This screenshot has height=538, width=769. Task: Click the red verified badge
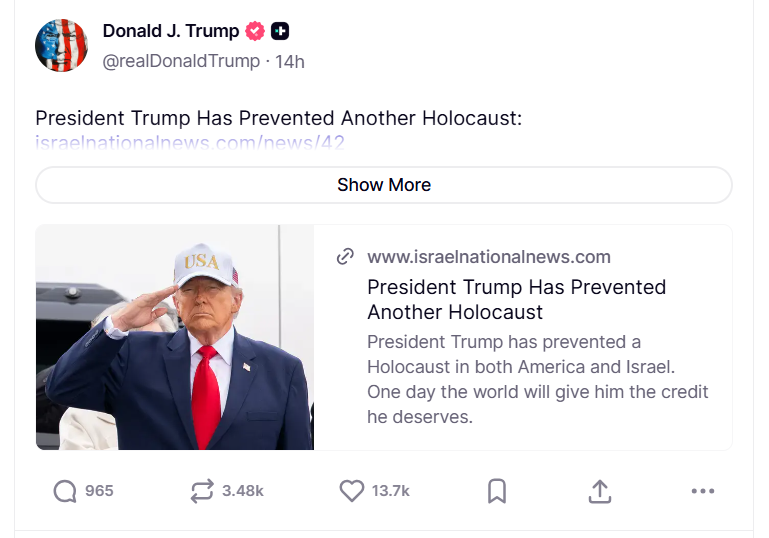point(255,31)
